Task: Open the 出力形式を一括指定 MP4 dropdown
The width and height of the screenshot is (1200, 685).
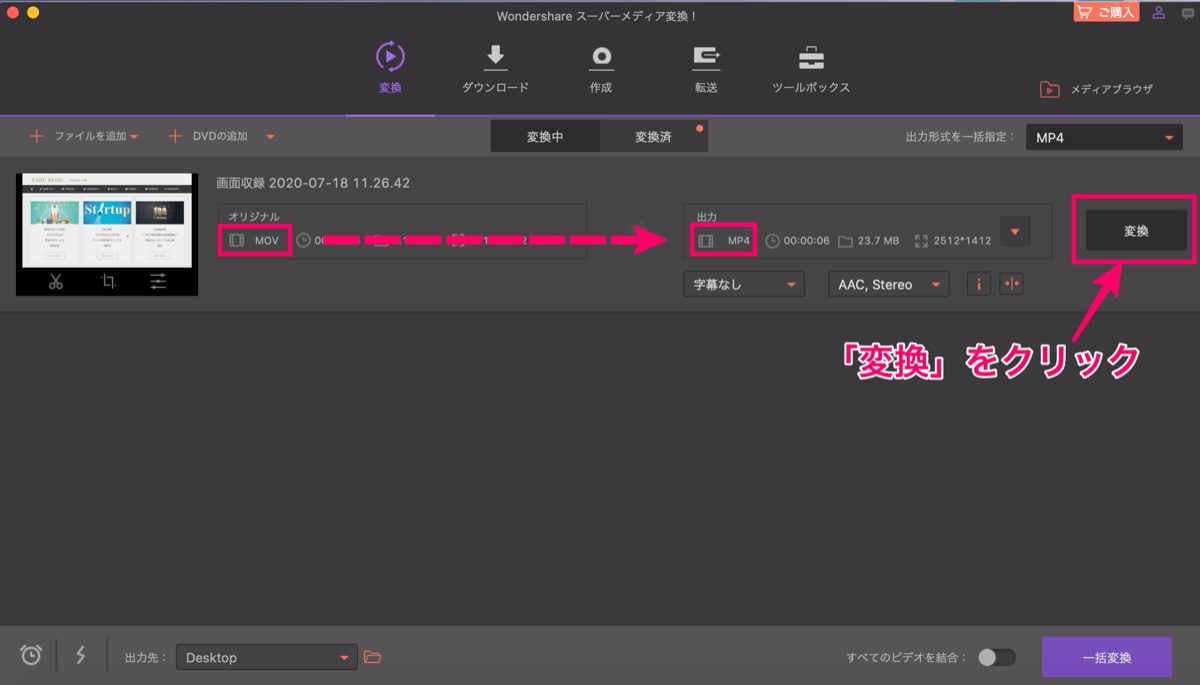Action: [x=1104, y=137]
